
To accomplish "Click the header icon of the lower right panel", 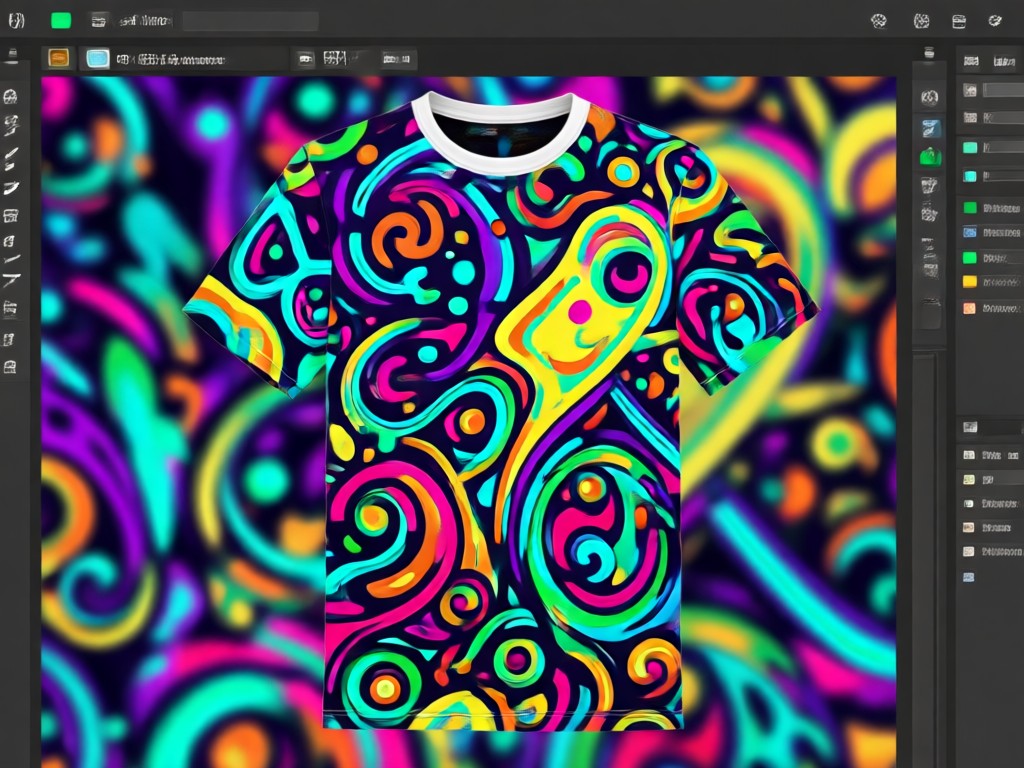I will click(x=970, y=427).
